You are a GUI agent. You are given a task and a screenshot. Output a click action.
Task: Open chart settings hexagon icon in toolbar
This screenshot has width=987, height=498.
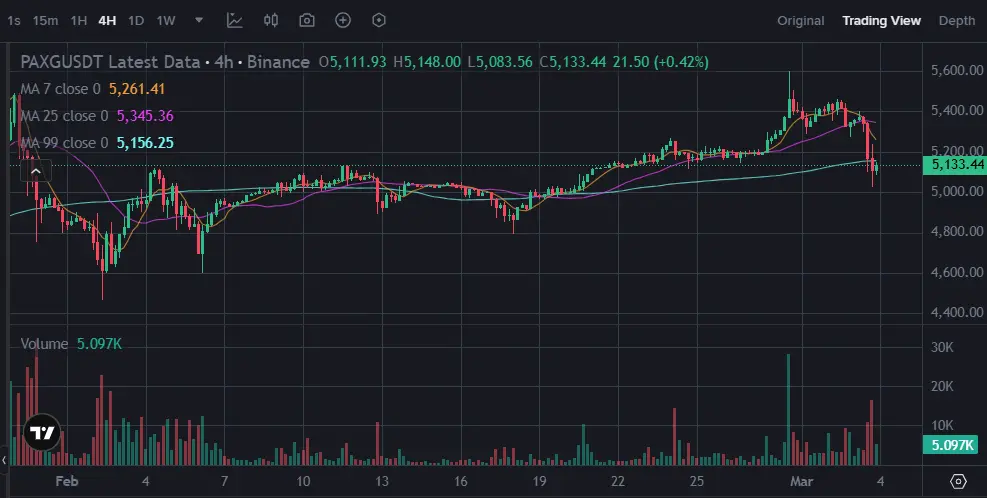(378, 20)
